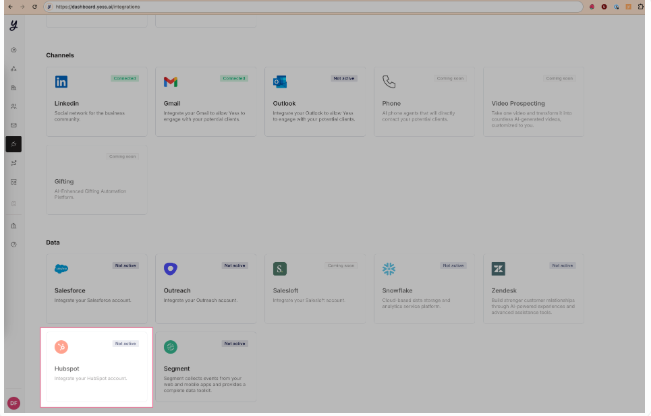Screen dimensions: 651x416
Task: Click the LinkedIn card title
Action: (66, 103)
